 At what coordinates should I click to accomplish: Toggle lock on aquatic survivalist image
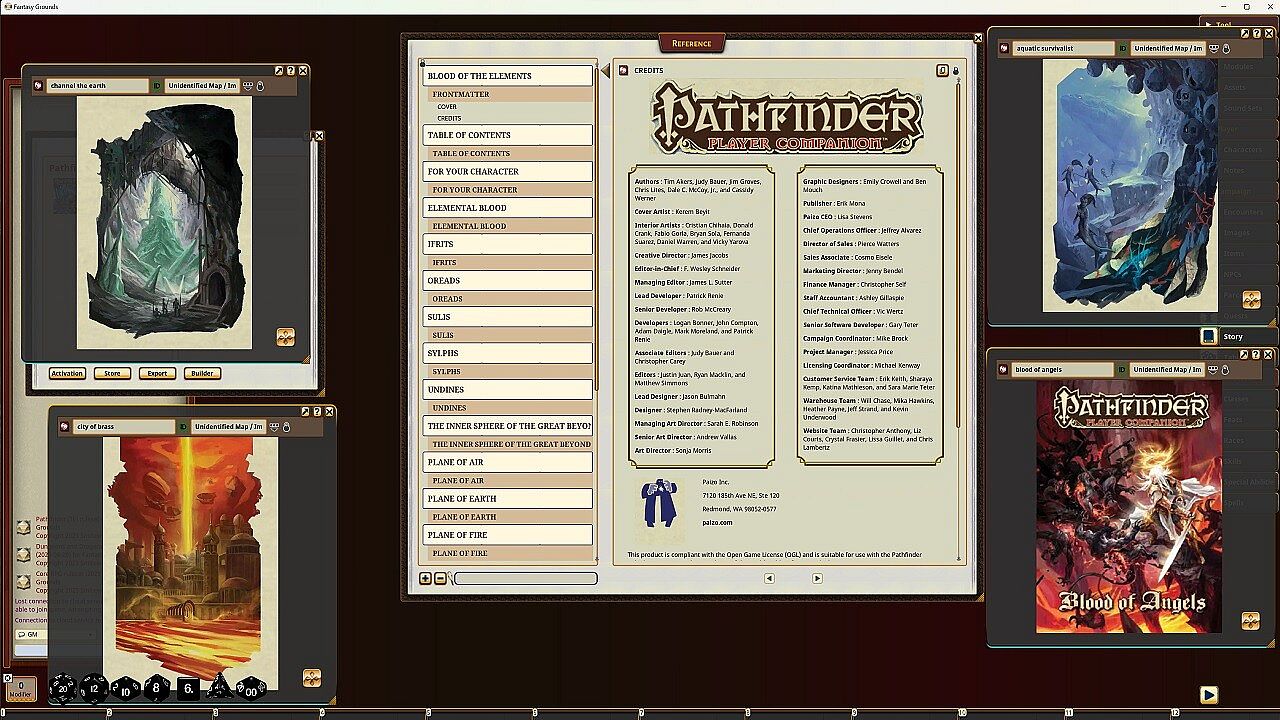tap(1226, 48)
